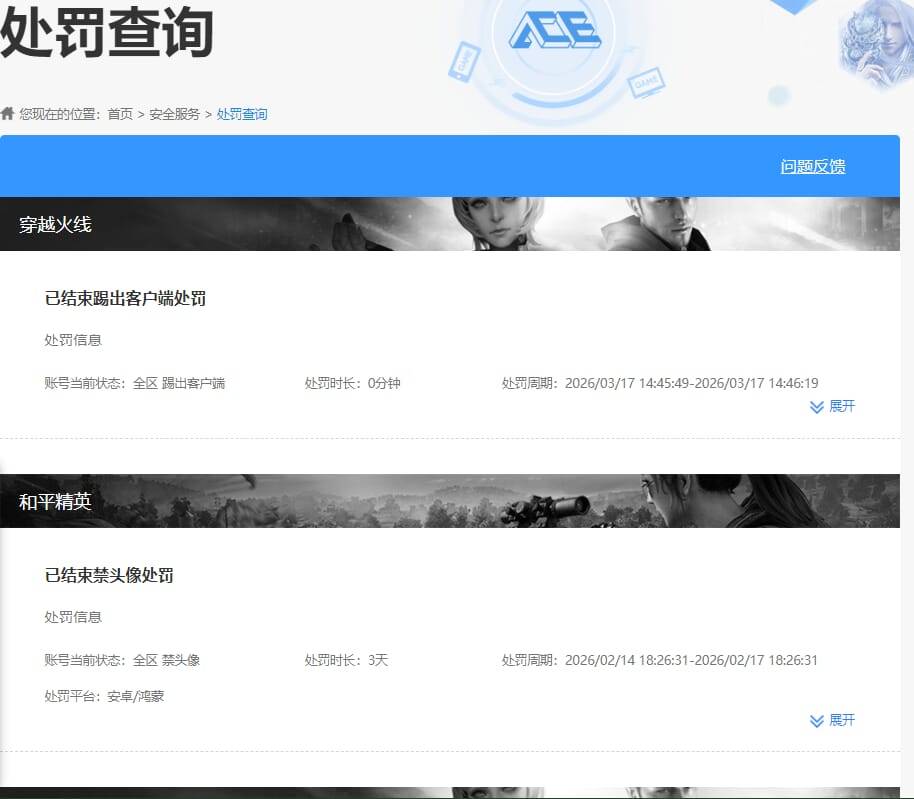Image resolution: width=914 pixels, height=799 pixels.
Task: Open the 首页 breadcrumb link
Action: (x=120, y=114)
